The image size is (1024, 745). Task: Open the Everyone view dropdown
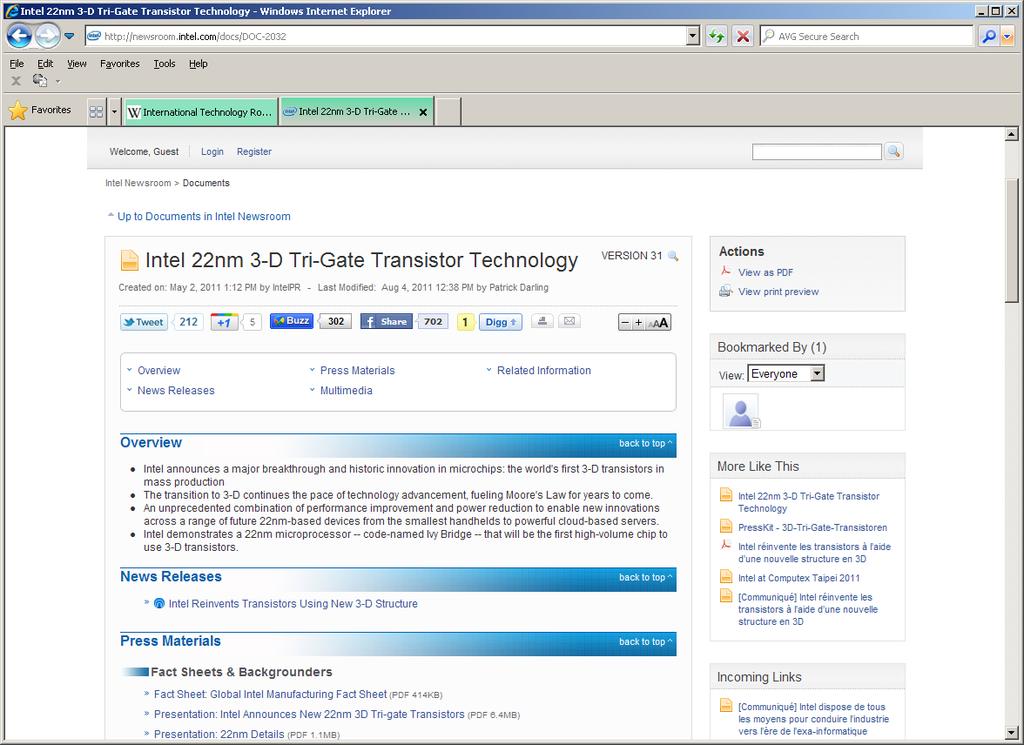786,373
